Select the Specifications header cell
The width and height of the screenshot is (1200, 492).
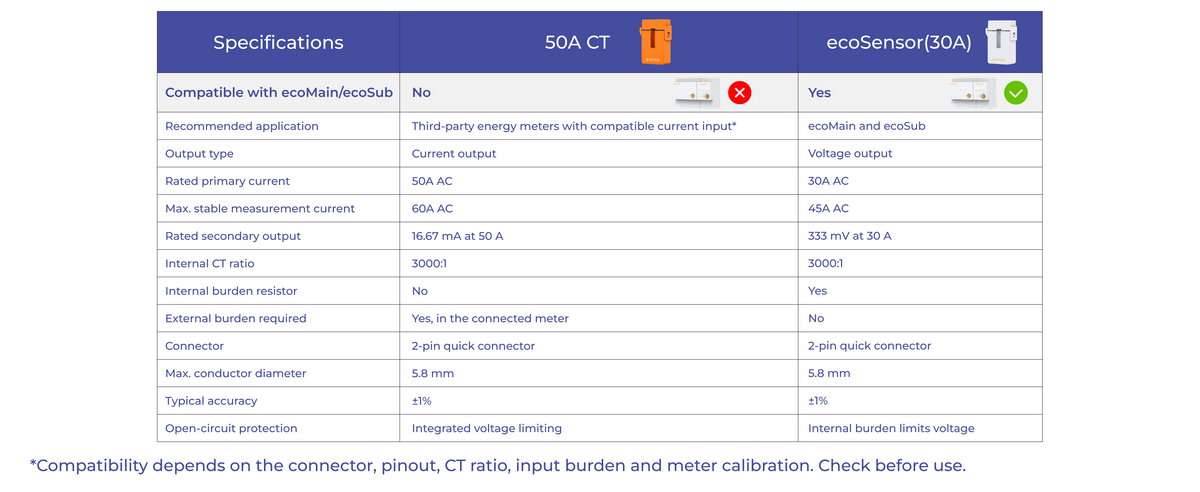(278, 42)
